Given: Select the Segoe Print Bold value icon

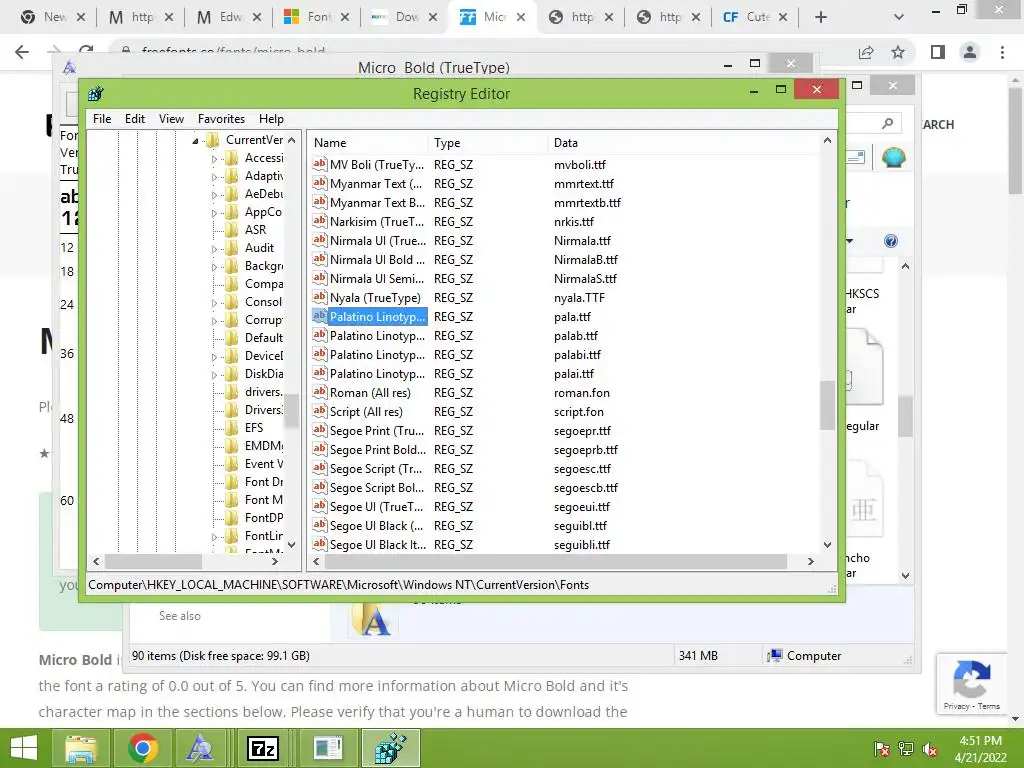Looking at the screenshot, I should [x=319, y=449].
